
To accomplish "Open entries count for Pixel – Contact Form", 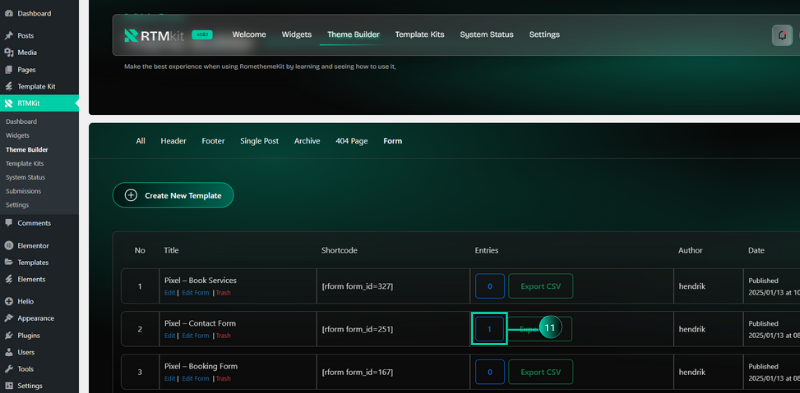I will coord(489,329).
